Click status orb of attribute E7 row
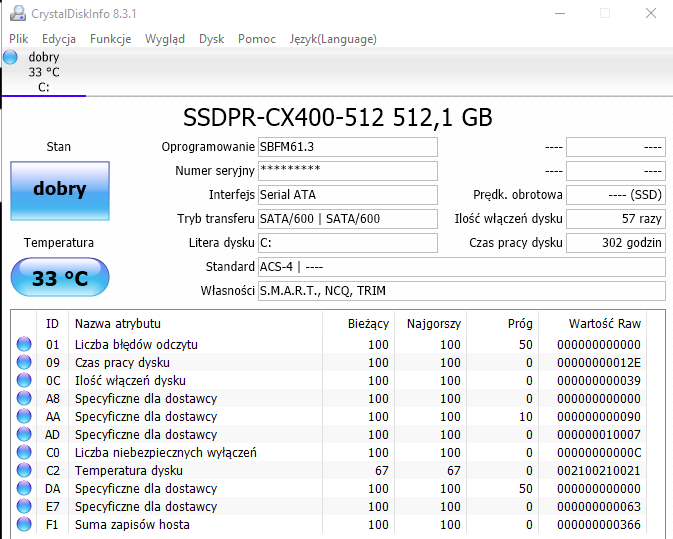Viewport: 673px width, 539px height. 24,506
